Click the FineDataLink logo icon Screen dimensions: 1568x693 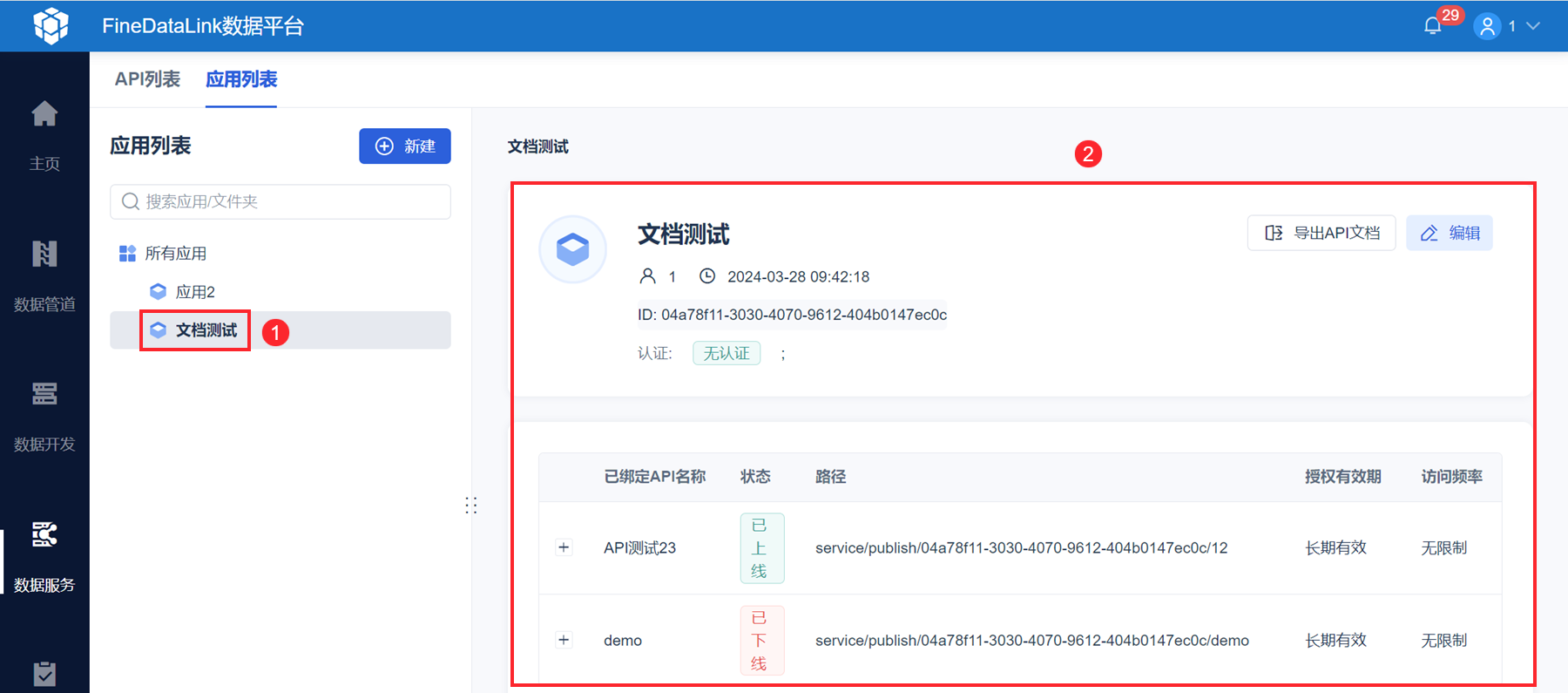coord(51,25)
